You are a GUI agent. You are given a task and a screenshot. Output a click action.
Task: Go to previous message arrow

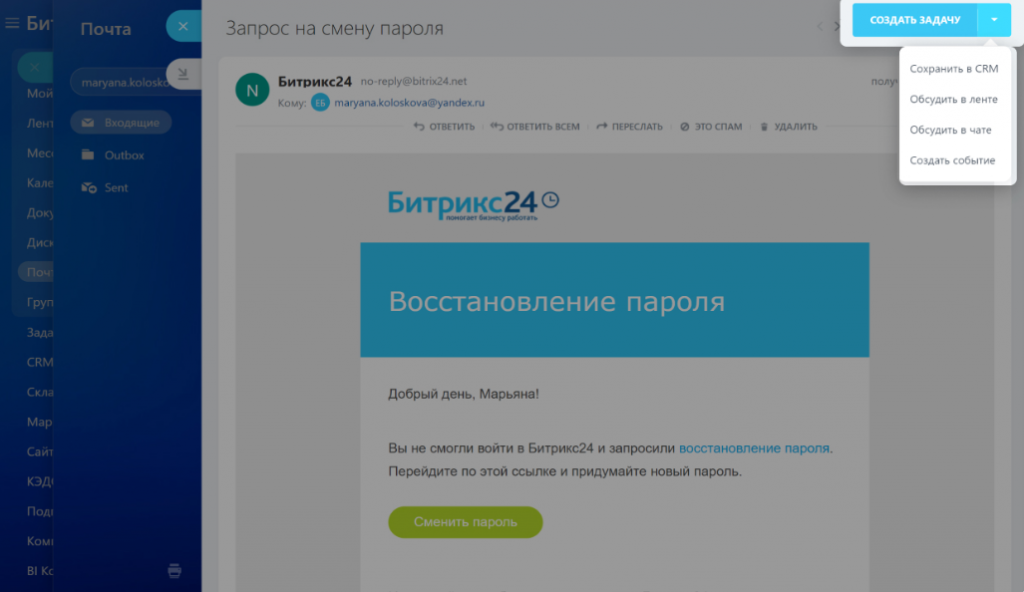[x=820, y=27]
